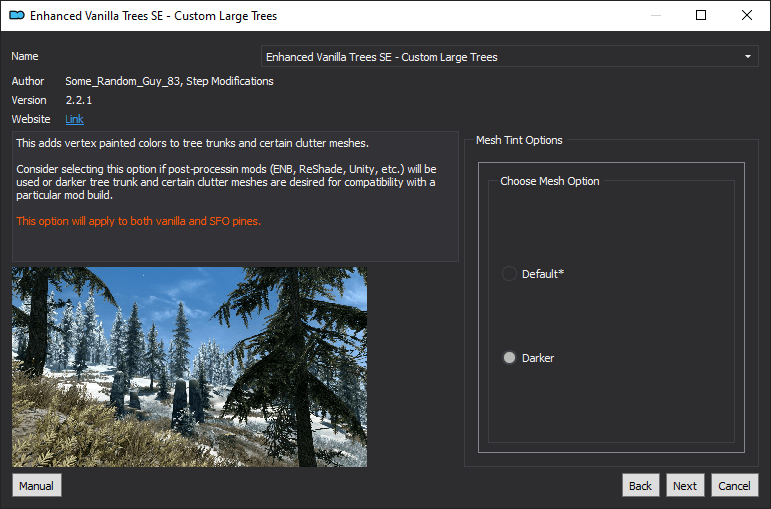This screenshot has width=771, height=509.
Task: Select the Darker mesh tint option
Action: point(528,358)
